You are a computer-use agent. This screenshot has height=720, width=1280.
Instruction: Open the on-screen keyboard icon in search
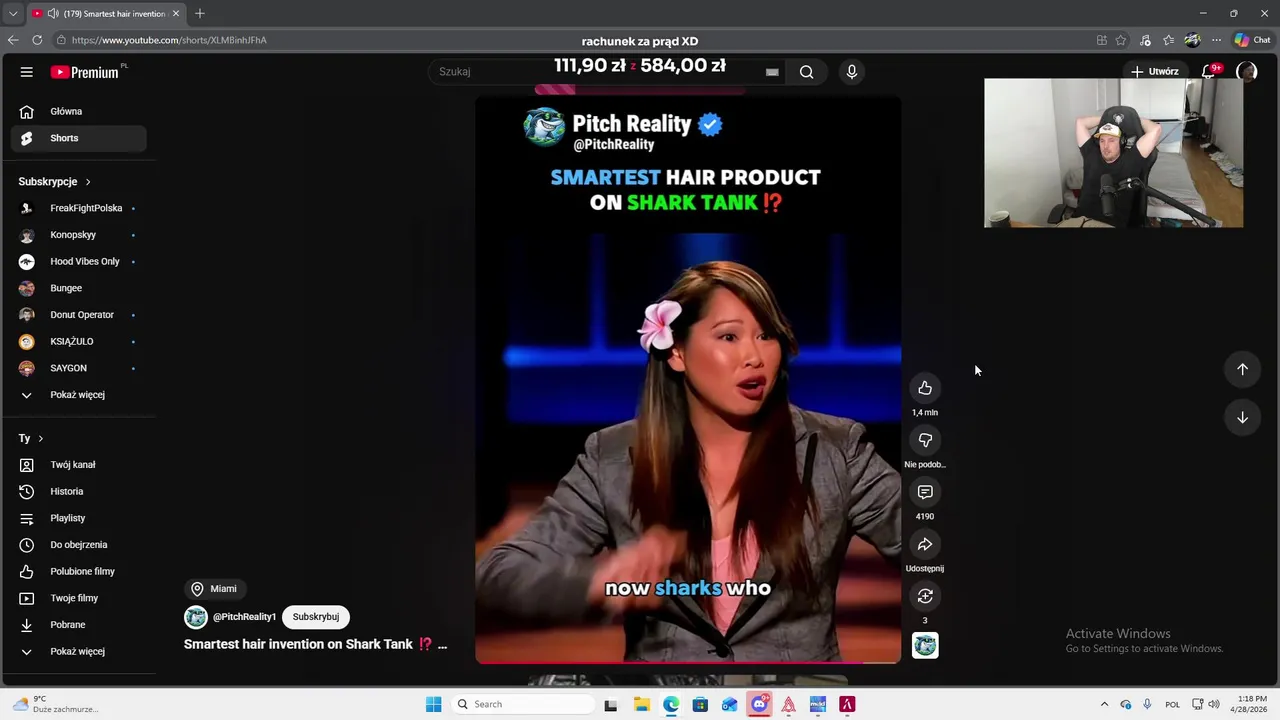(x=772, y=72)
